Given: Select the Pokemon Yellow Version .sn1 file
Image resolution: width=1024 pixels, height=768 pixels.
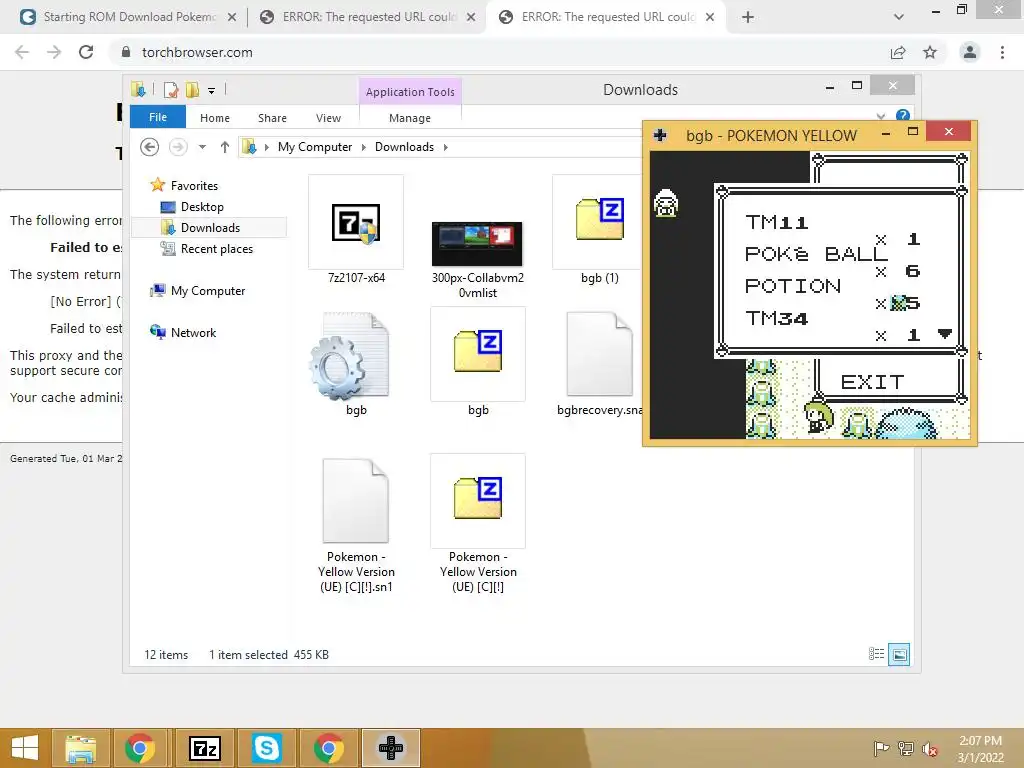Looking at the screenshot, I should (x=356, y=524).
